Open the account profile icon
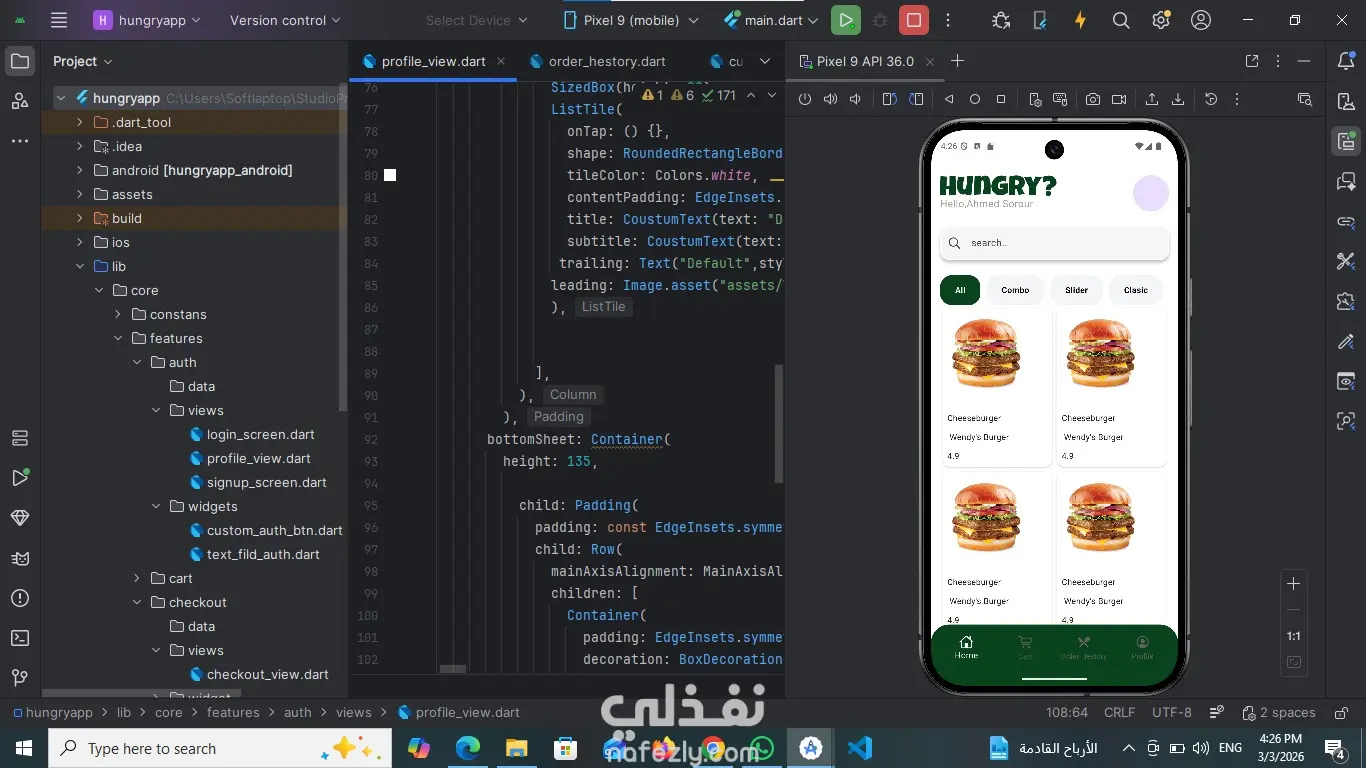1366x768 pixels. coord(1201,20)
